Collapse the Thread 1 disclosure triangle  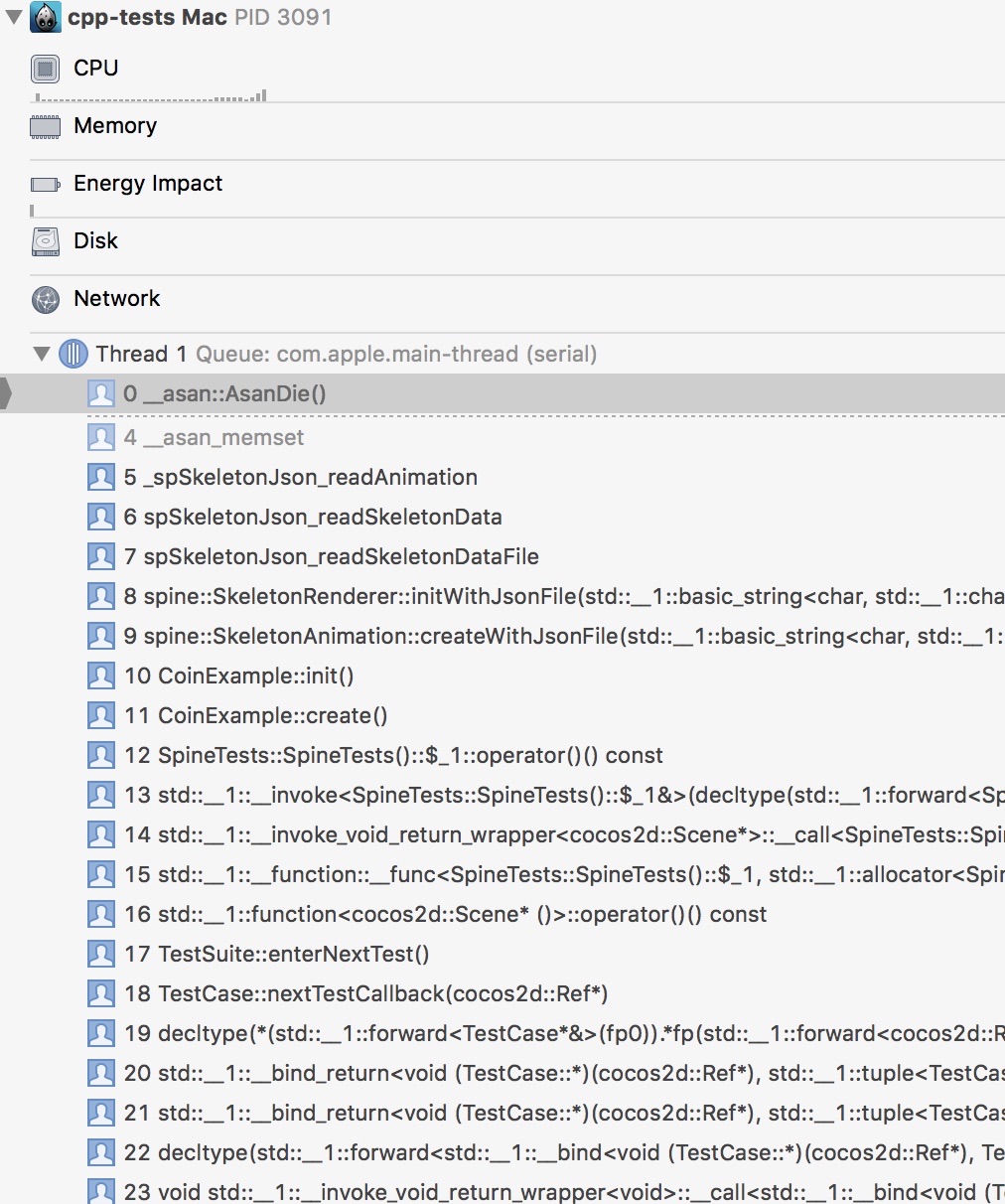coord(42,354)
